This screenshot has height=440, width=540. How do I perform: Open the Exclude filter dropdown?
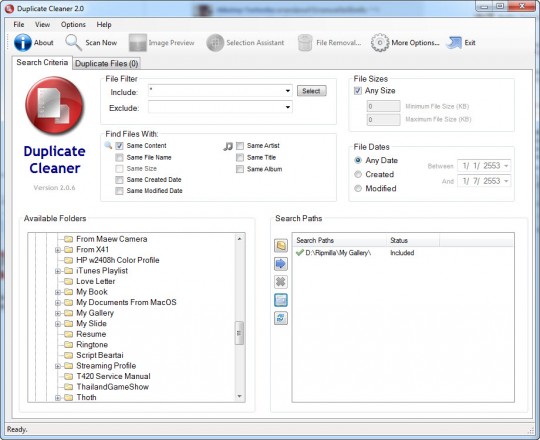tap(288, 107)
